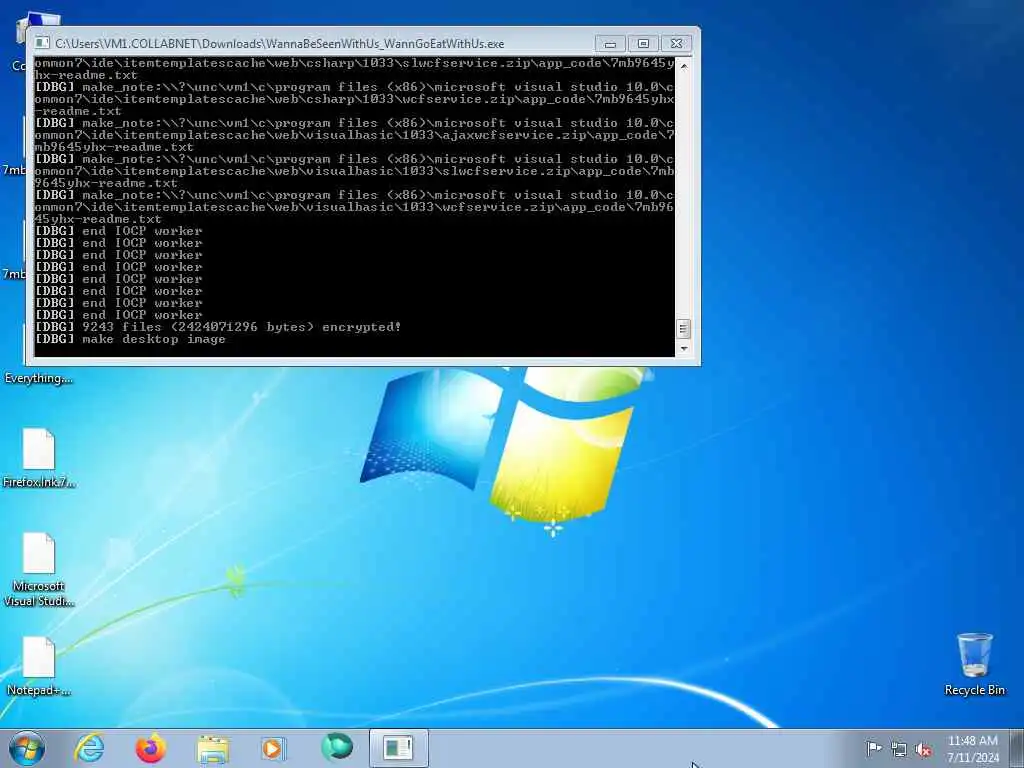Click the last 'end IOCP worker' line

(x=118, y=315)
